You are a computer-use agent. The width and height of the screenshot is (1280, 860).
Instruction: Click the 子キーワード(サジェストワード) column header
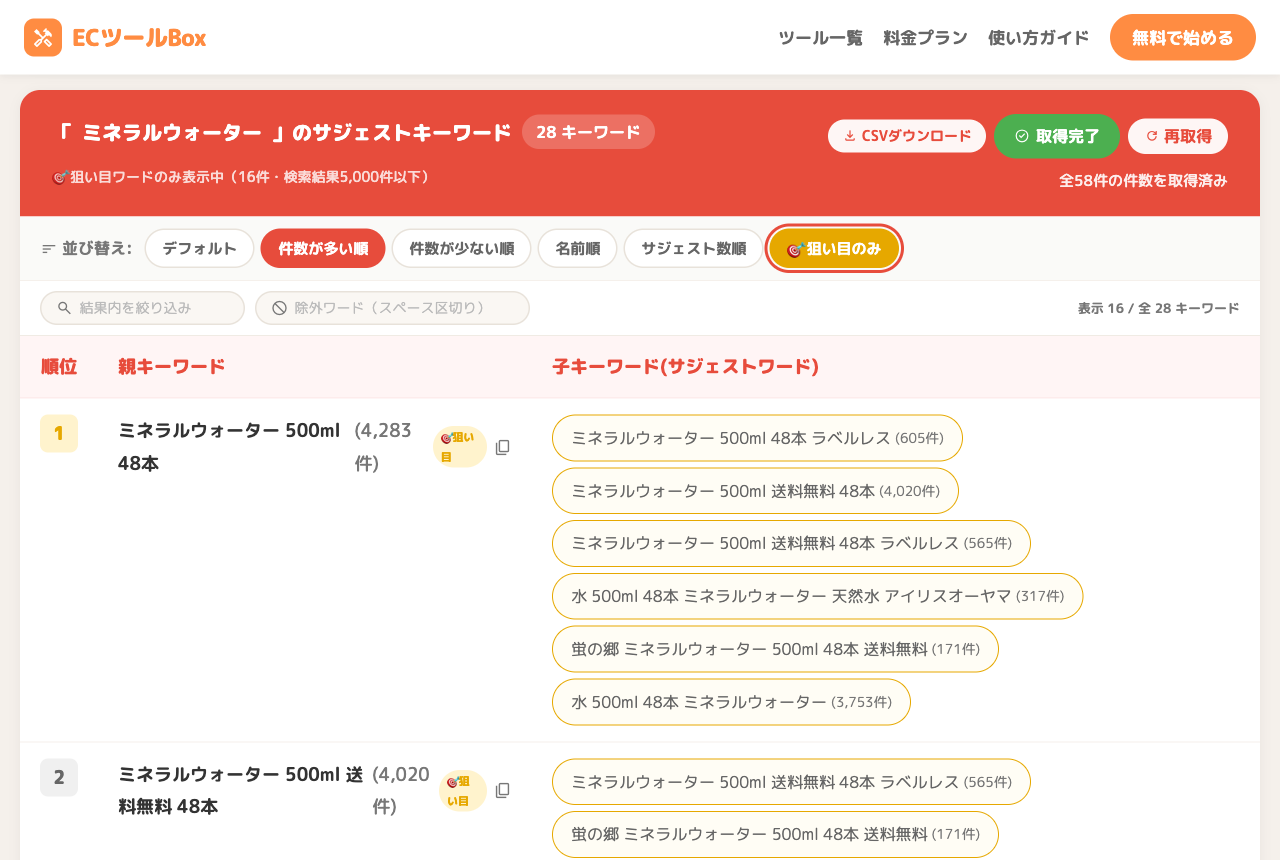click(x=686, y=367)
